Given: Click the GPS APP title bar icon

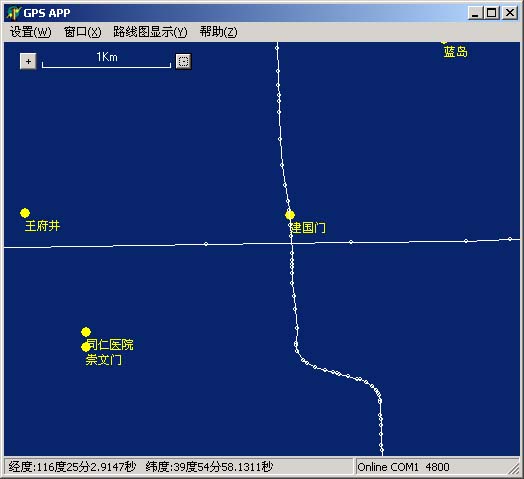Looking at the screenshot, I should coord(14,13).
